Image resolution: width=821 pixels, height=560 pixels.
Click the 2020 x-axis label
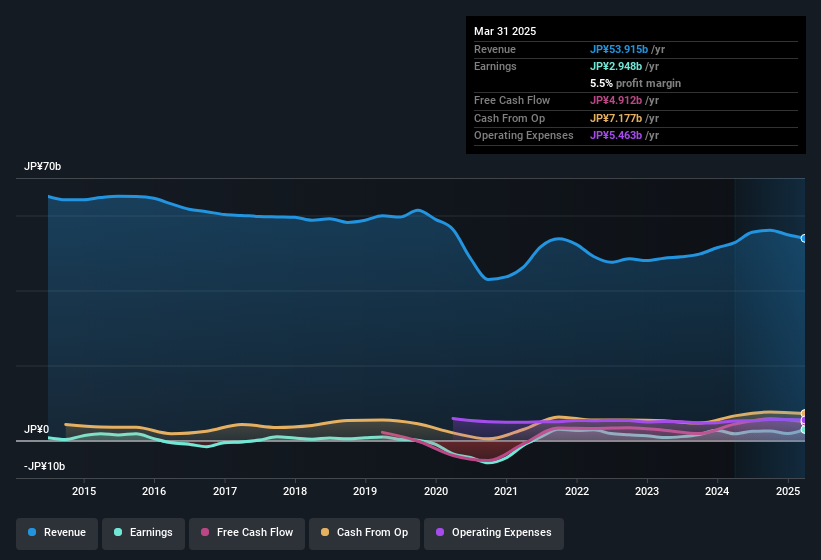436,491
